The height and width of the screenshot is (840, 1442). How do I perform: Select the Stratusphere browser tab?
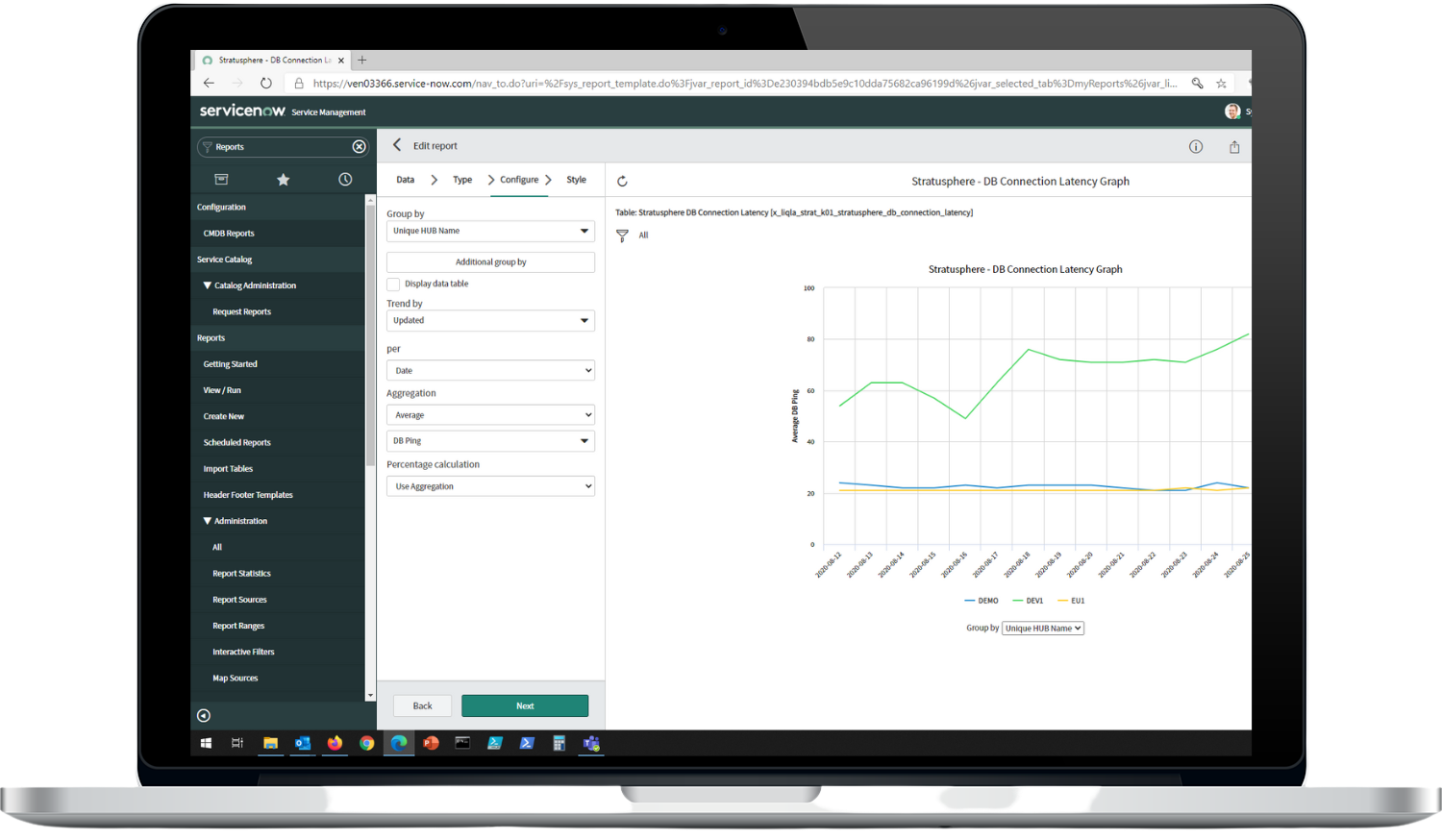[x=273, y=60]
